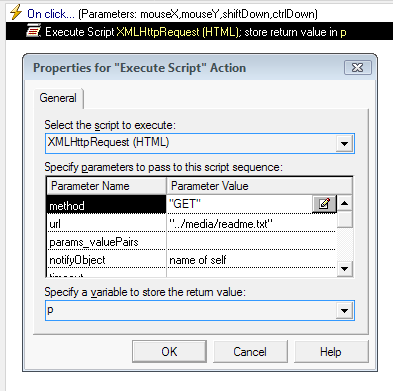Viewport: 393px width, 391px height.
Task: Click the On click... event link
Action: tap(51, 14)
